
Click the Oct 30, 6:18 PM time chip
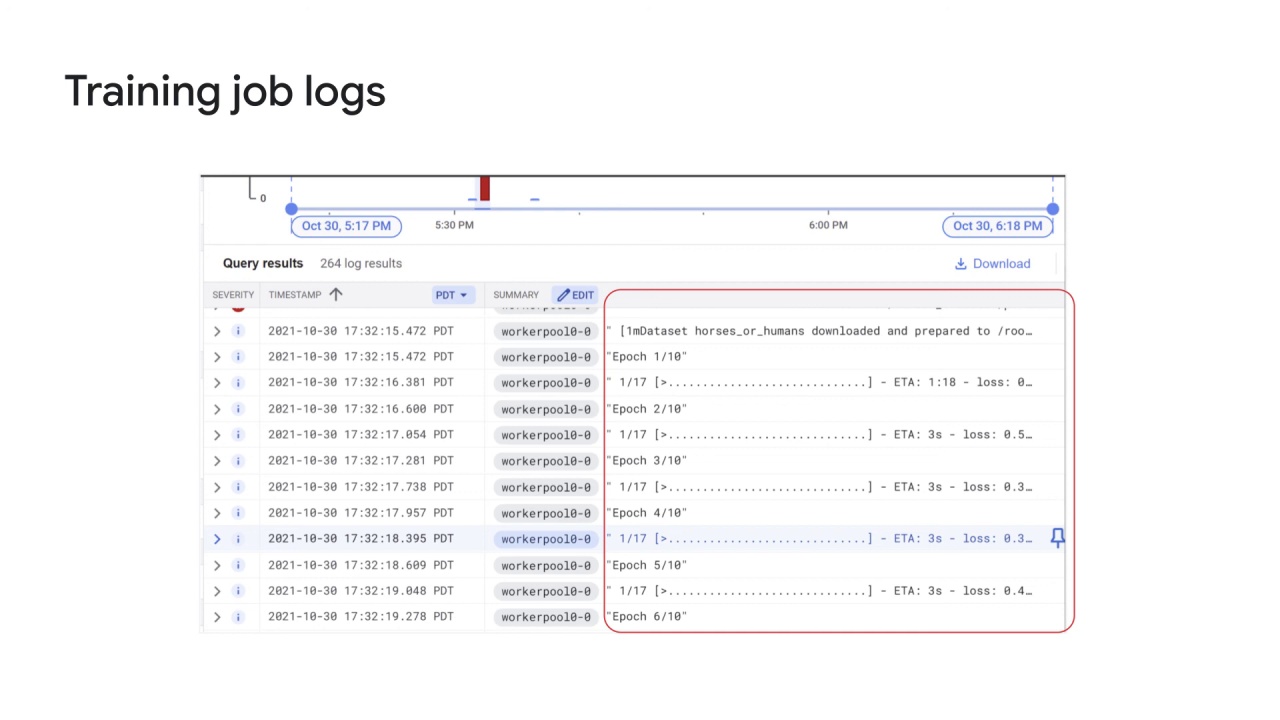(997, 226)
